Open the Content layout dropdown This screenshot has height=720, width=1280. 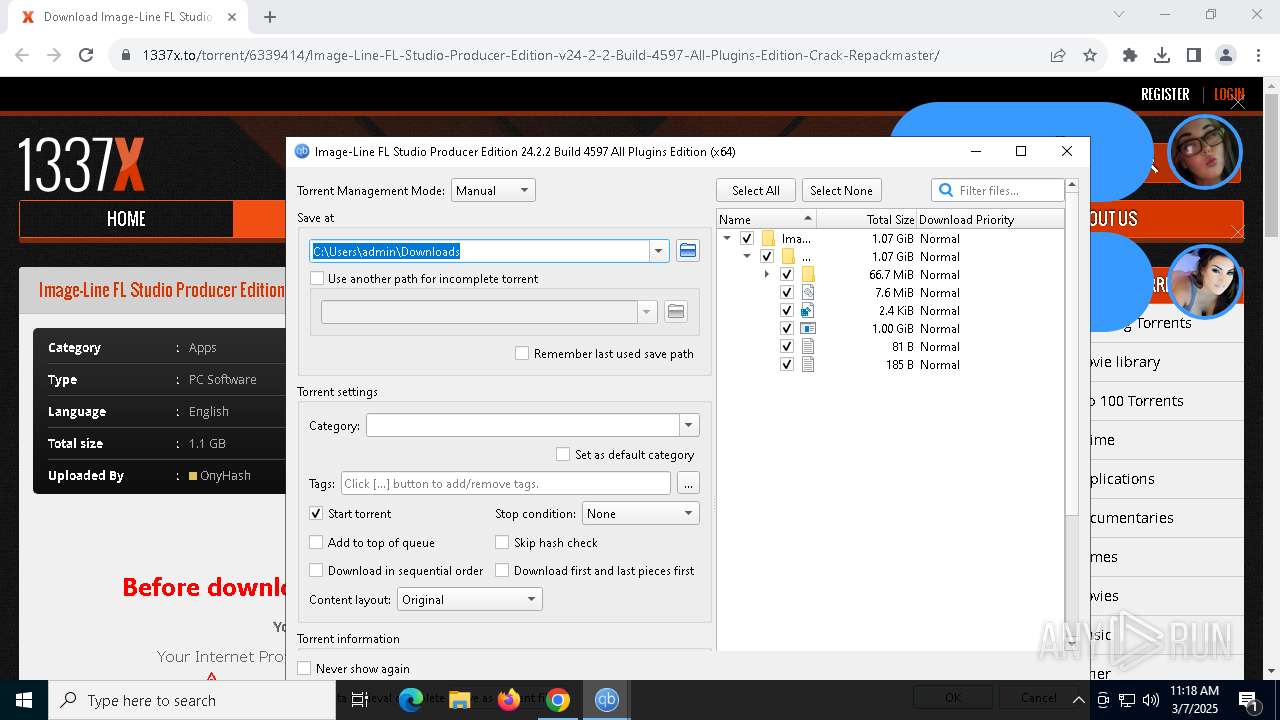pyautogui.click(x=470, y=600)
